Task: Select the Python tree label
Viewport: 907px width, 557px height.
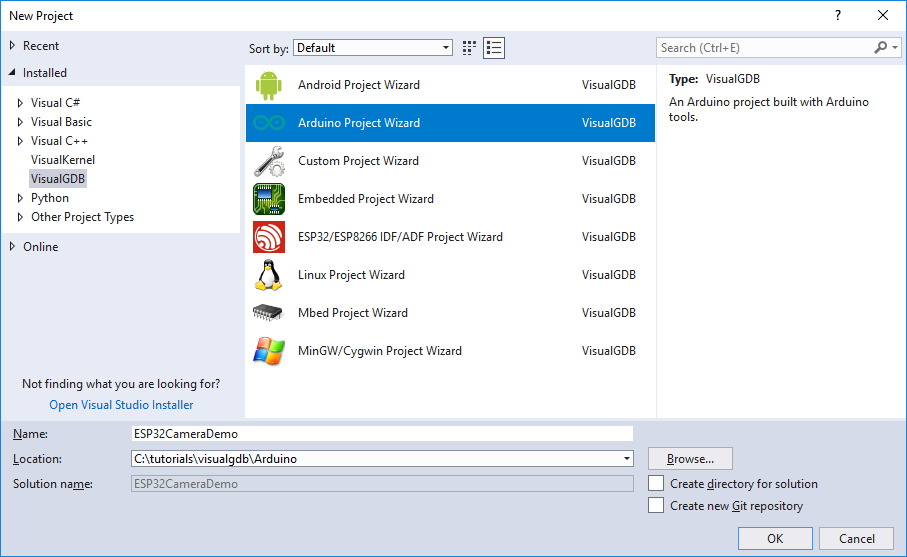Action: 50,198
